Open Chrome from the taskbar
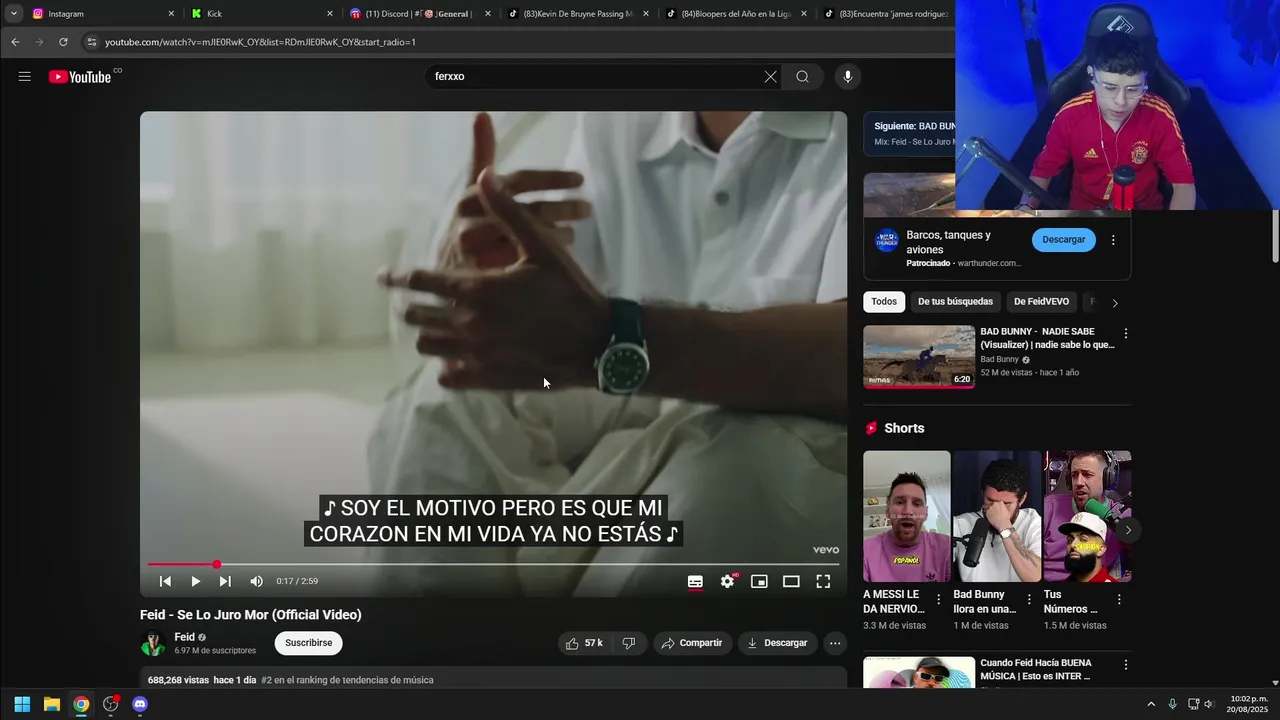The height and width of the screenshot is (720, 1280). coord(81,704)
